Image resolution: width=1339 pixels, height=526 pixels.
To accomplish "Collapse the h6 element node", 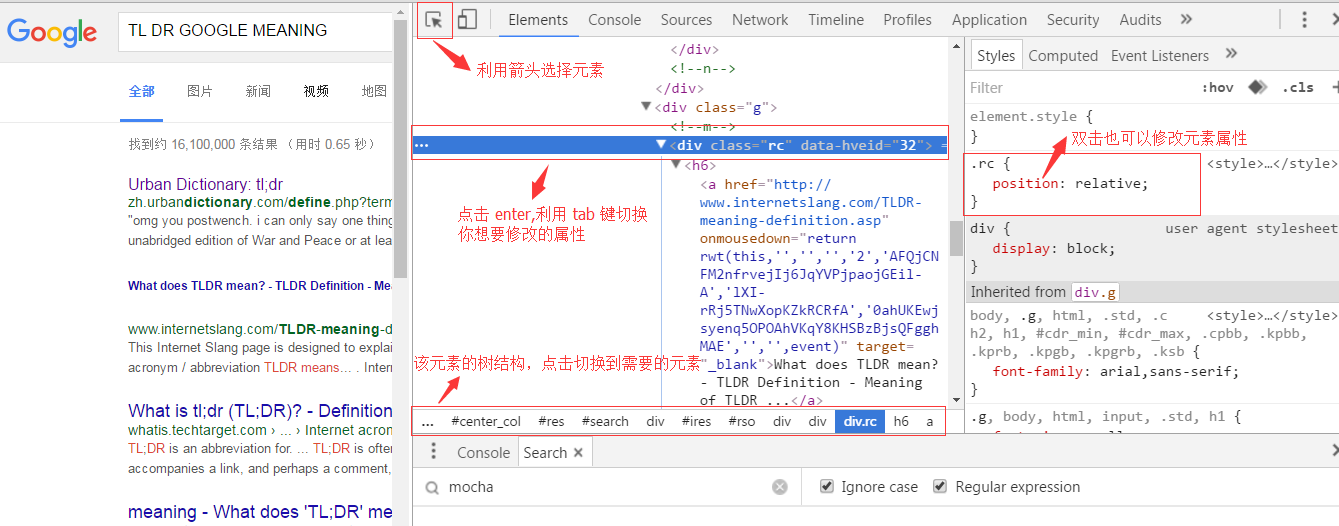I will coord(675,165).
